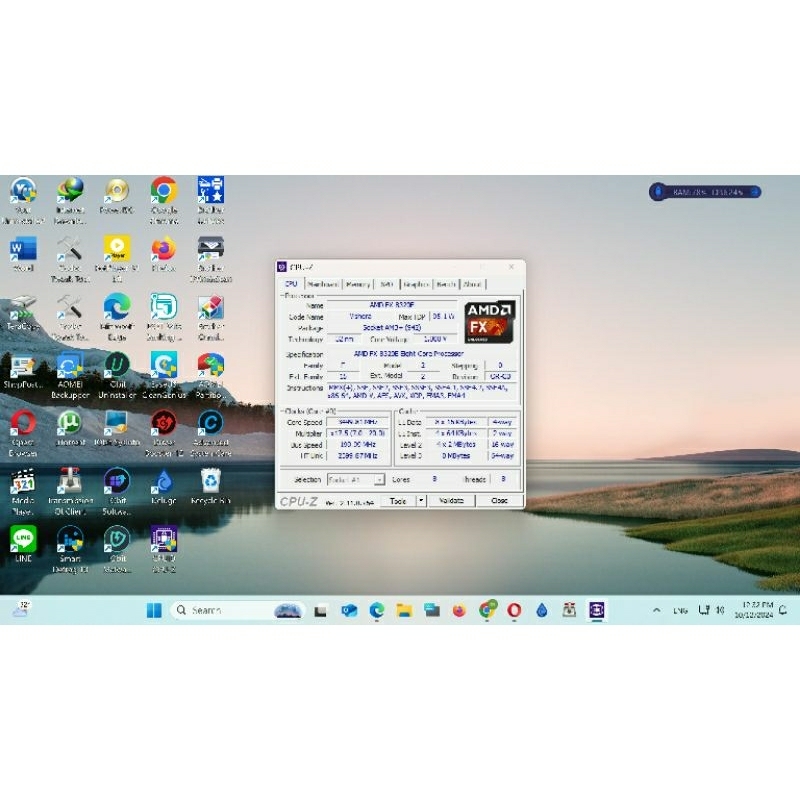Open the Google Chrome desktop shortcut
800x800 pixels.
click(x=164, y=190)
